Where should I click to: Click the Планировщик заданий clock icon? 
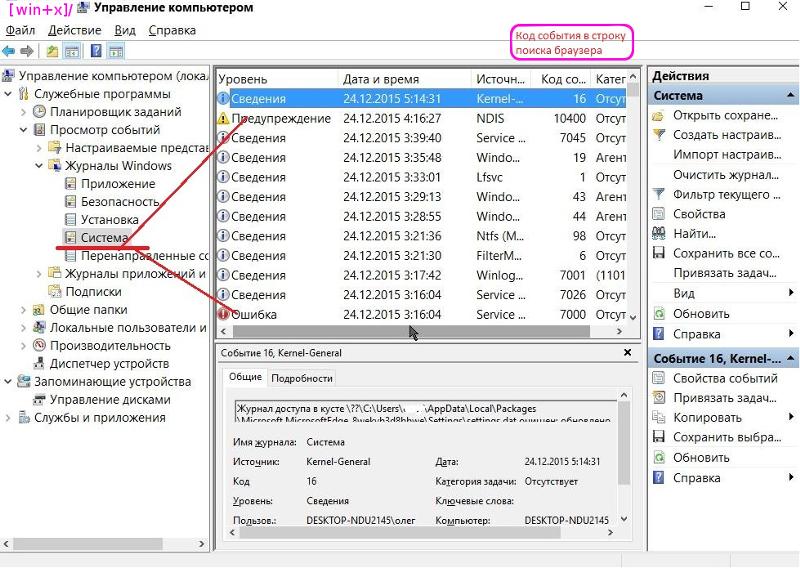coord(39,112)
